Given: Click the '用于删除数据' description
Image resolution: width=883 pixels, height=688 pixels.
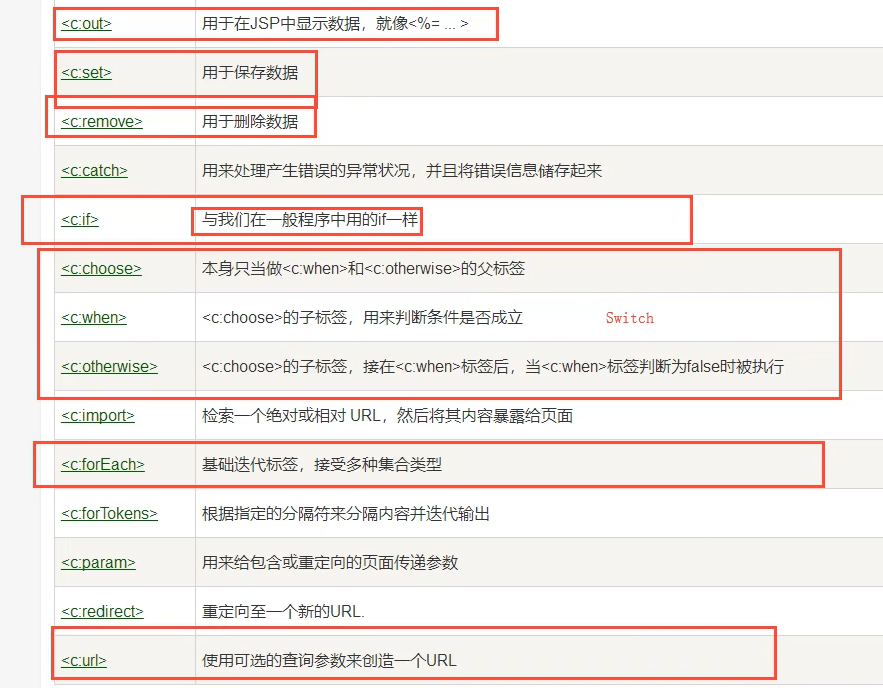Looking at the screenshot, I should tap(250, 122).
